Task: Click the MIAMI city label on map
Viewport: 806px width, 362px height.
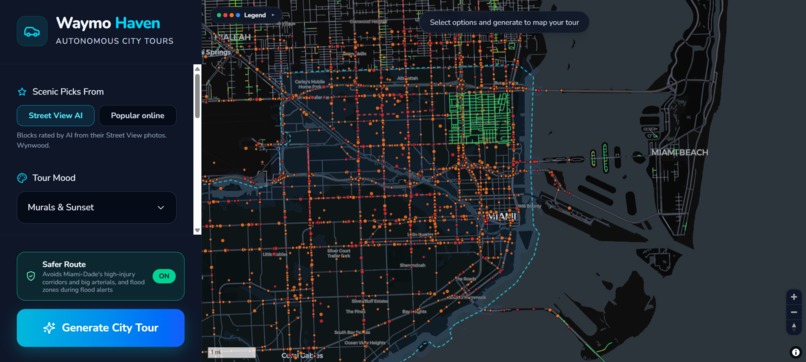Action: coord(502,217)
